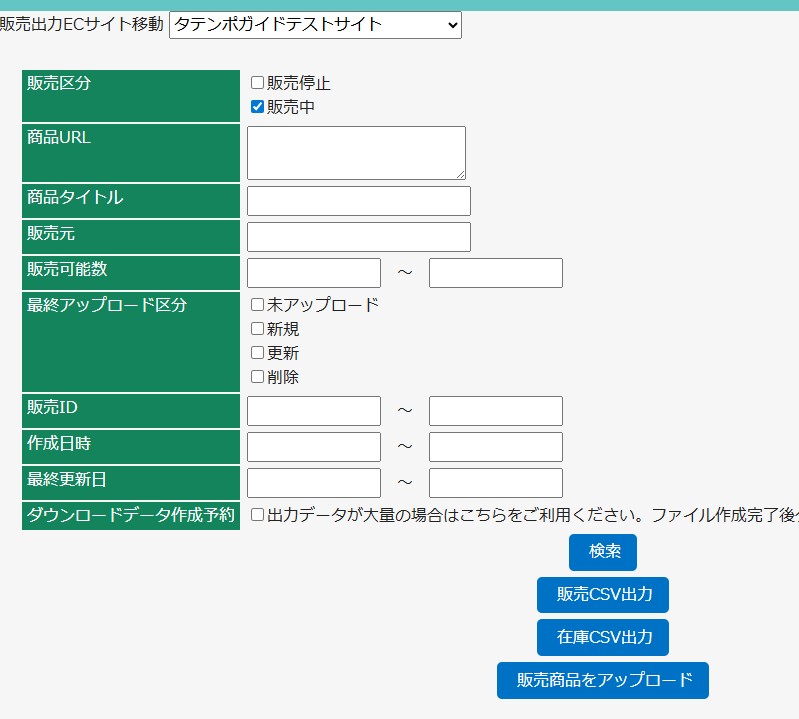Tick the 新規 checkbox
This screenshot has width=799, height=719.
(257, 329)
